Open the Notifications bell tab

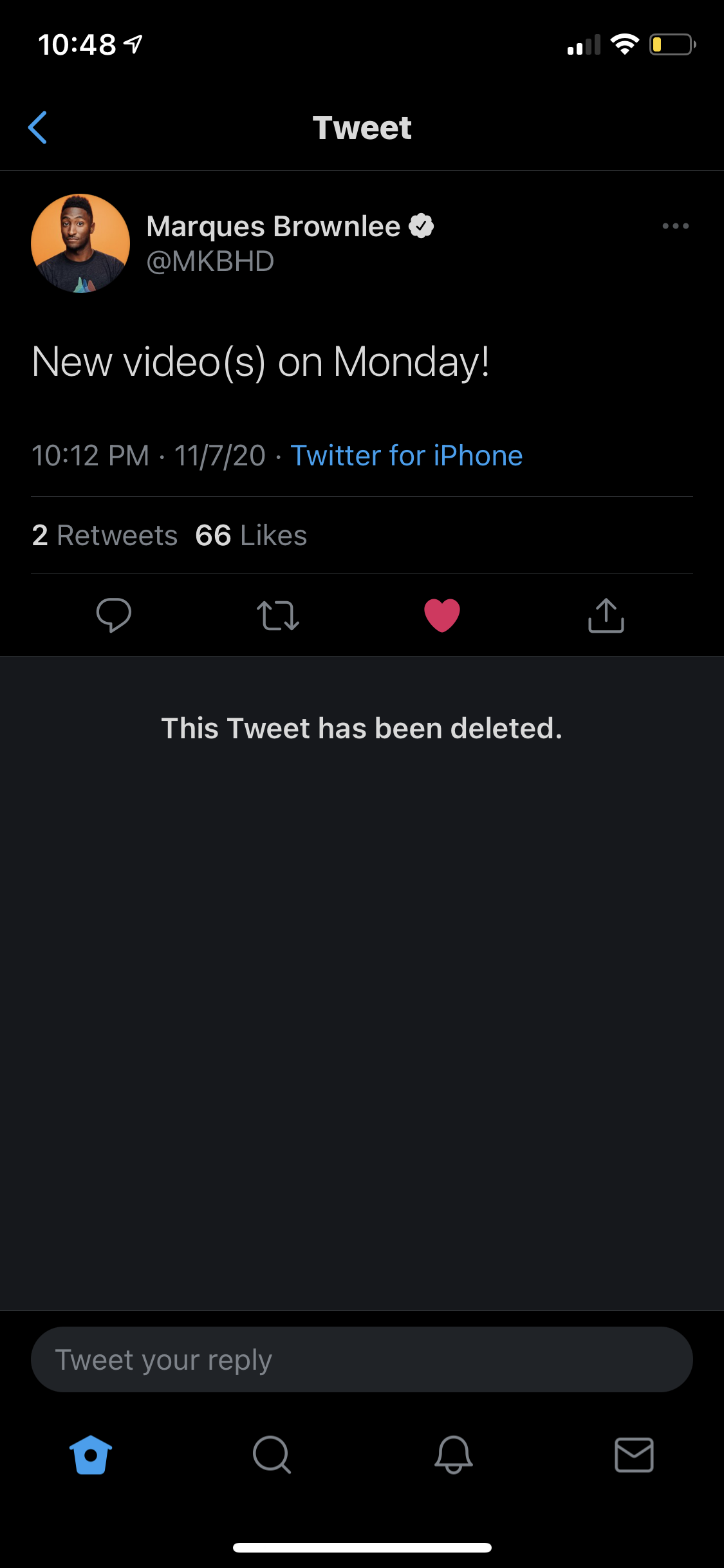click(453, 1455)
